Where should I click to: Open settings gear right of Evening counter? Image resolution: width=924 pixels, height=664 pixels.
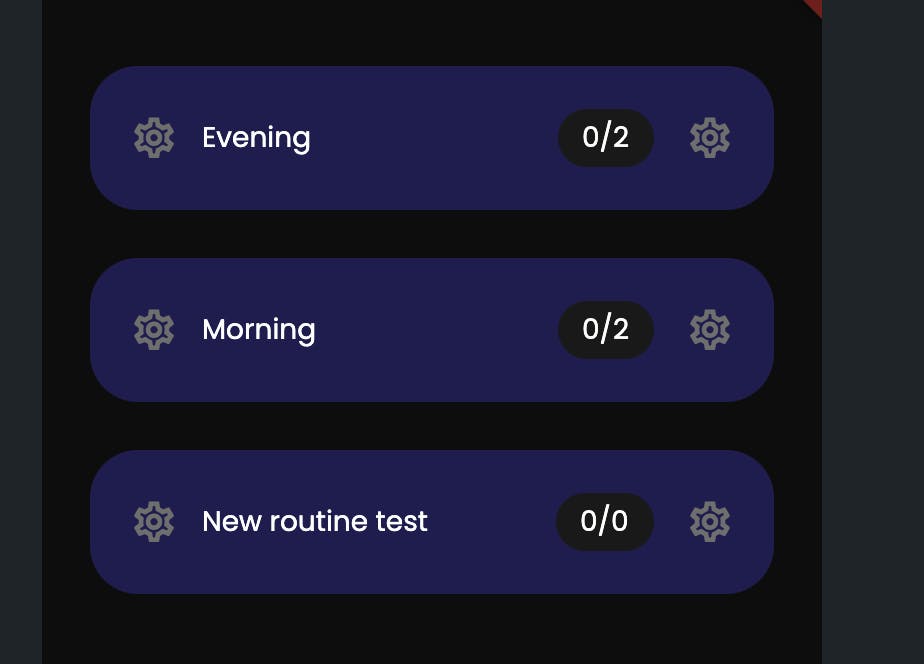click(x=710, y=138)
